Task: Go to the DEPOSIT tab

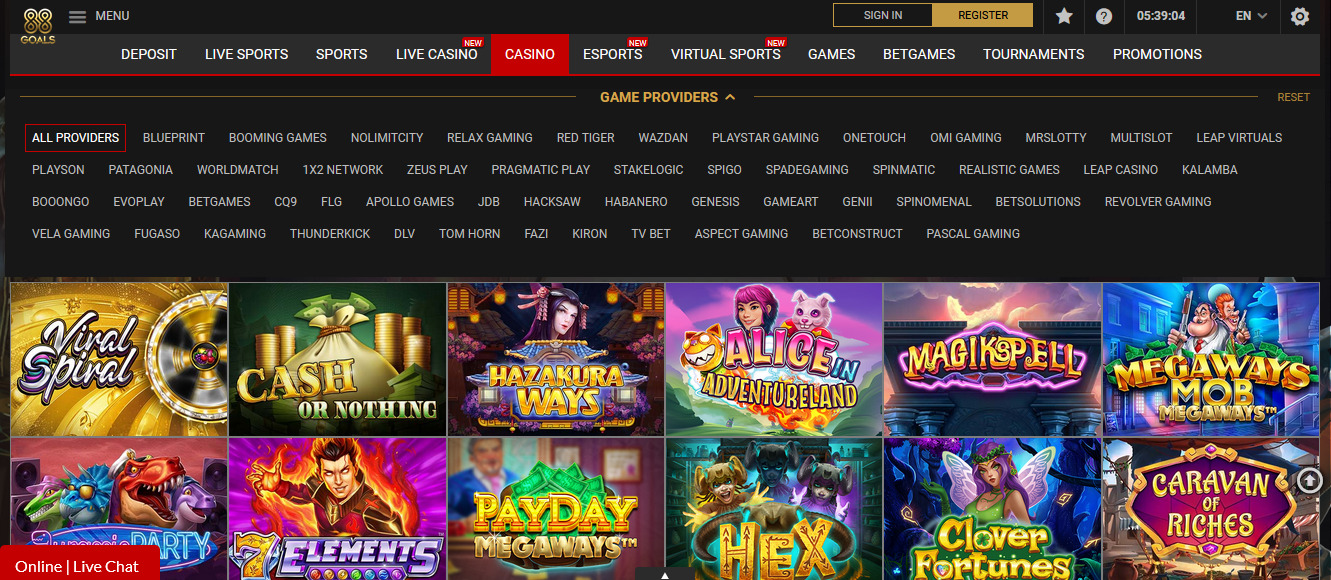Action: [x=149, y=54]
